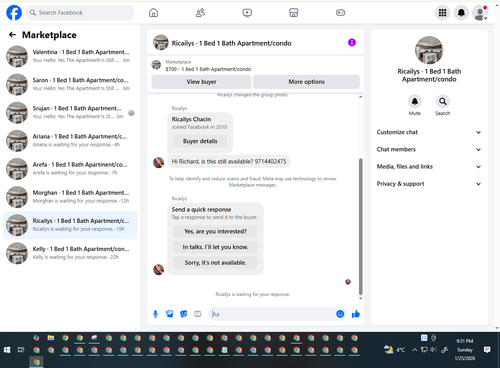
Task: Open the Srujan apartment conversation
Action: tap(70, 112)
